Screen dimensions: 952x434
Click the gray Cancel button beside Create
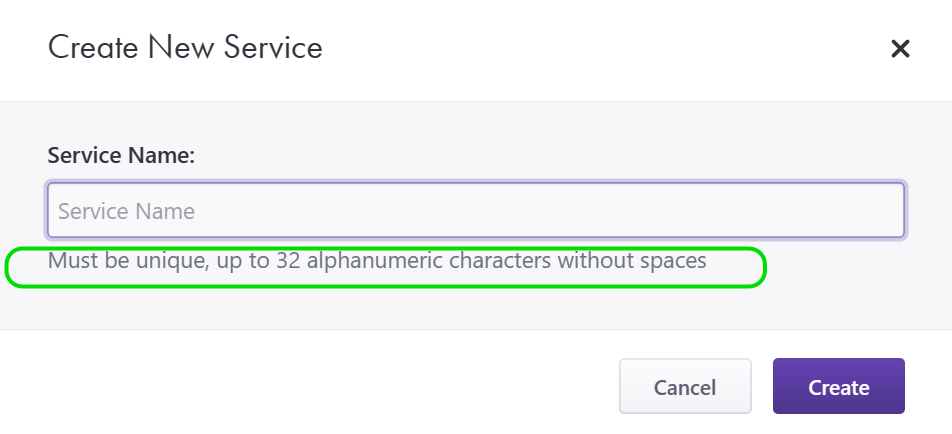[x=685, y=387]
